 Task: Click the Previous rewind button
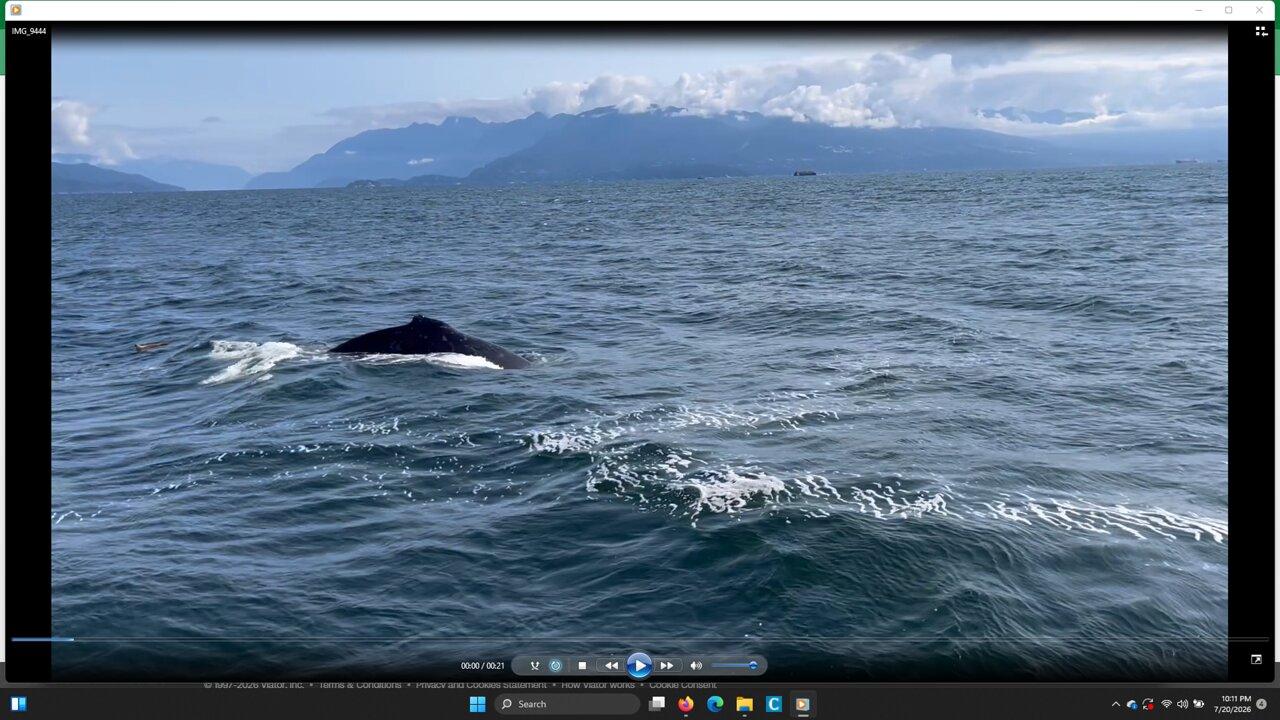coord(611,666)
